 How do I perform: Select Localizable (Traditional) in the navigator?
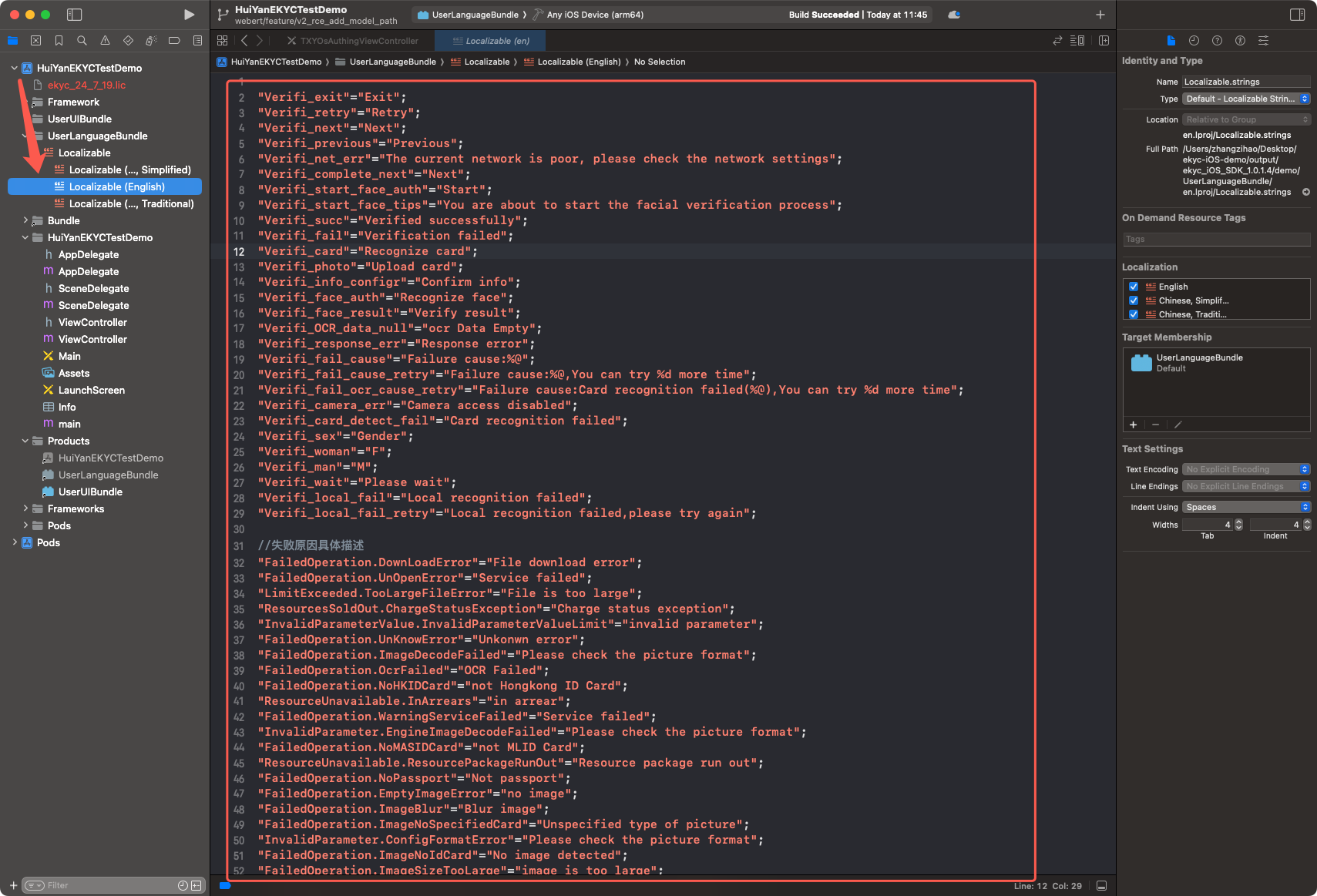click(131, 203)
